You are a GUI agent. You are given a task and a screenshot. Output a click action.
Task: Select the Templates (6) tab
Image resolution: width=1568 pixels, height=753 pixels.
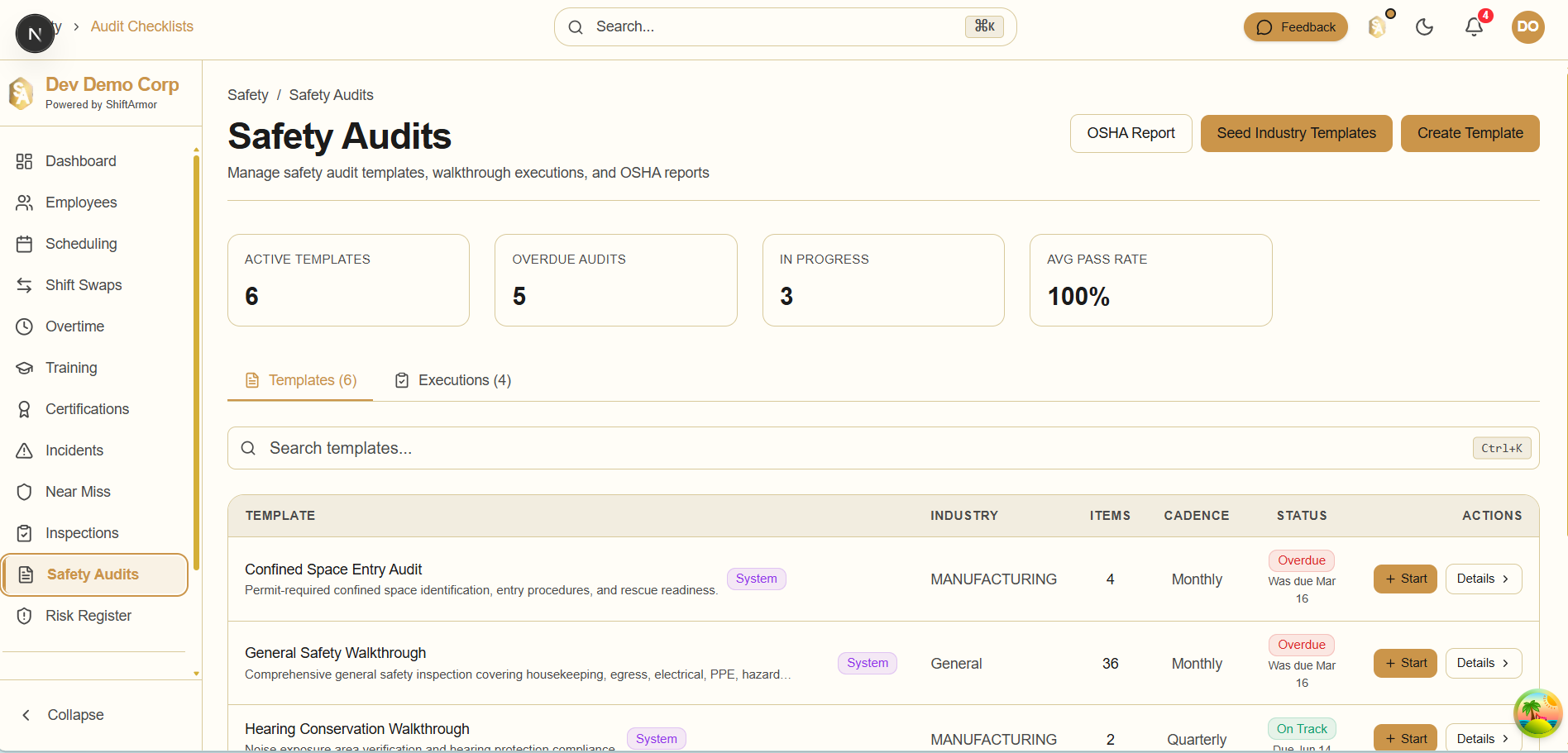[301, 380]
